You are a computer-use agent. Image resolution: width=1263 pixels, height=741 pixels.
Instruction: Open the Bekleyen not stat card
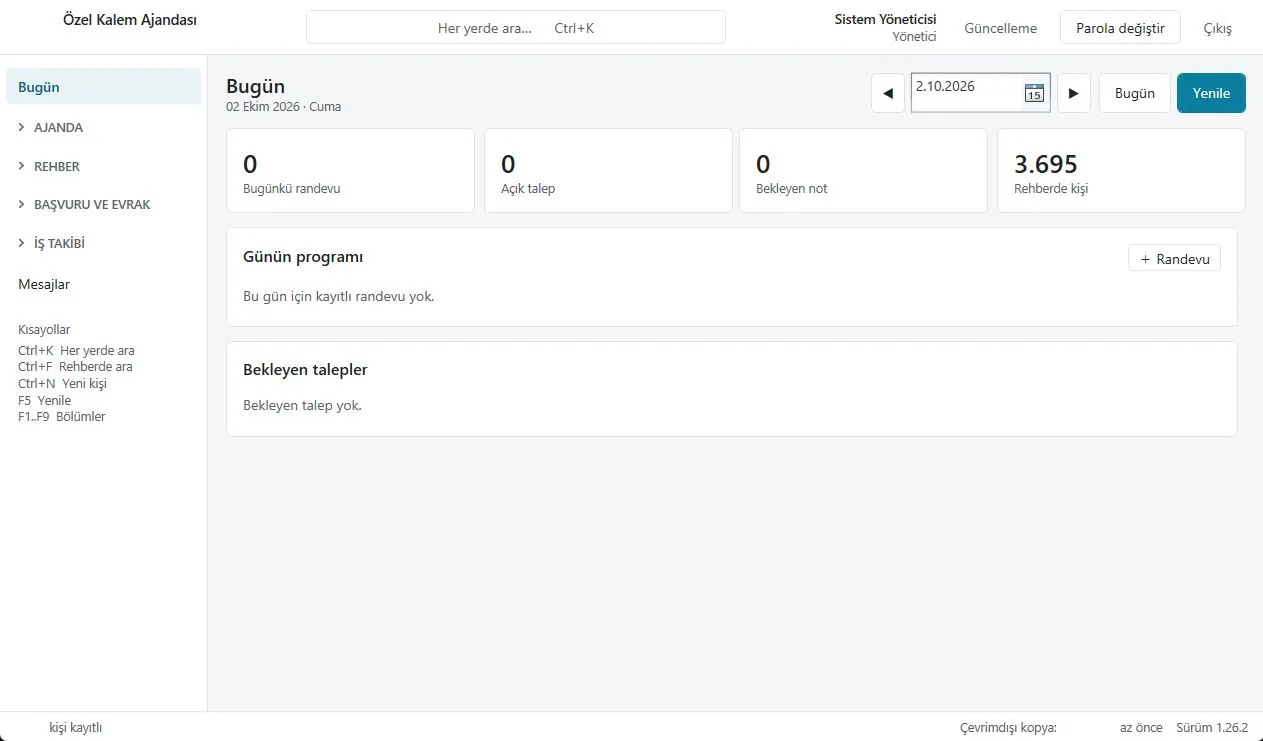[863, 171]
